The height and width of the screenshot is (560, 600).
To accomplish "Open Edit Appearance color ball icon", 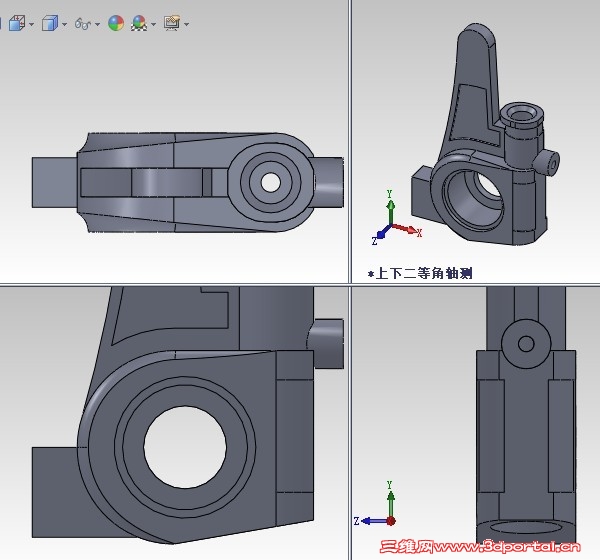I will pos(116,23).
